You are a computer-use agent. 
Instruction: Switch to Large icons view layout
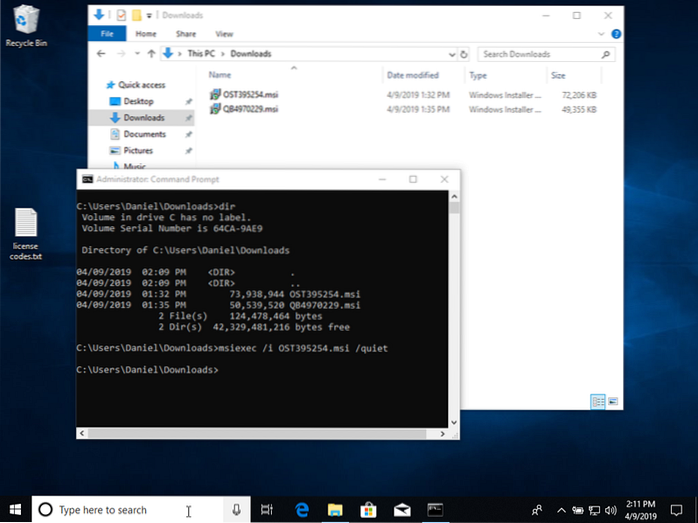(x=612, y=401)
